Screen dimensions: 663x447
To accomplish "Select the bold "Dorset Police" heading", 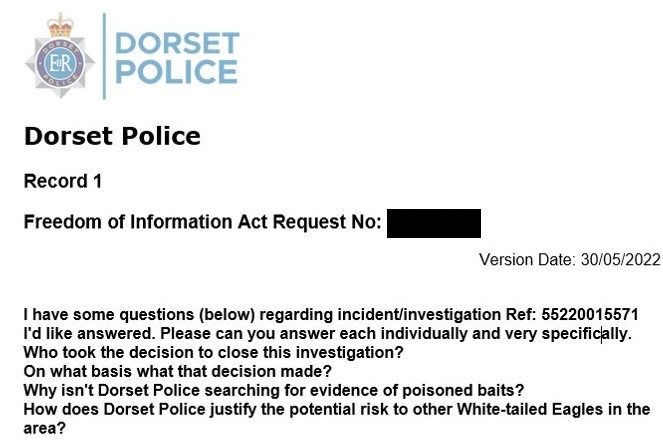I will [x=112, y=136].
